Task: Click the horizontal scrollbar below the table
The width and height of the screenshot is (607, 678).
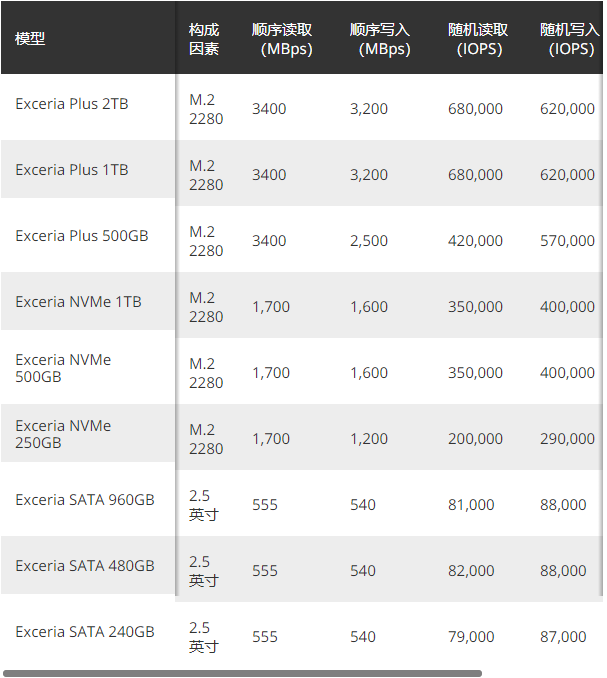Action: pos(242,673)
